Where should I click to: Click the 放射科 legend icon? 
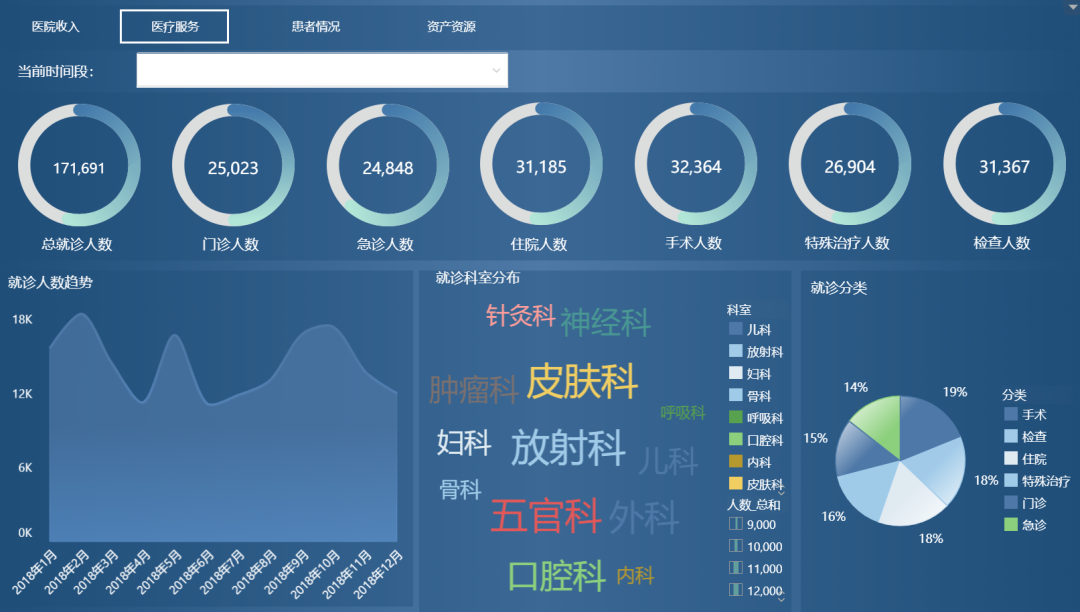point(735,351)
